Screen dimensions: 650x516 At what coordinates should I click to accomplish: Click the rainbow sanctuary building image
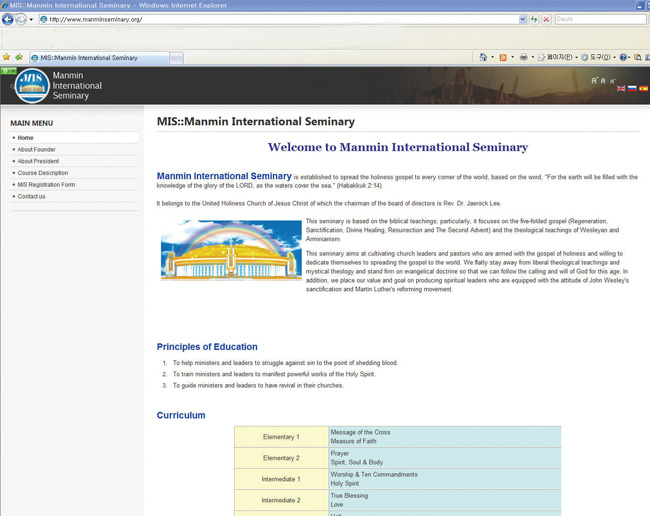(x=231, y=250)
